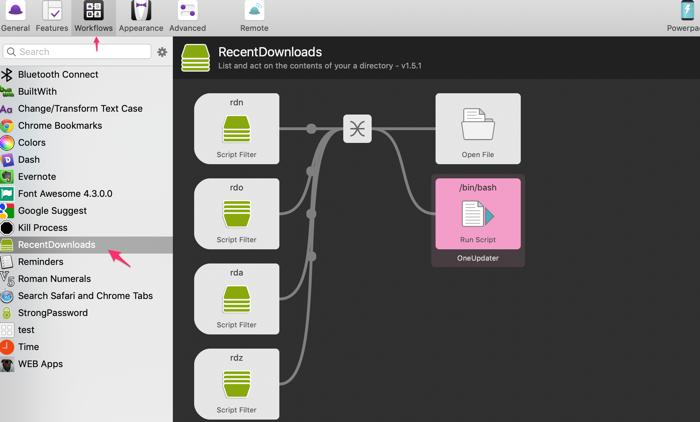Open the Kill Process workflow

click(43, 228)
